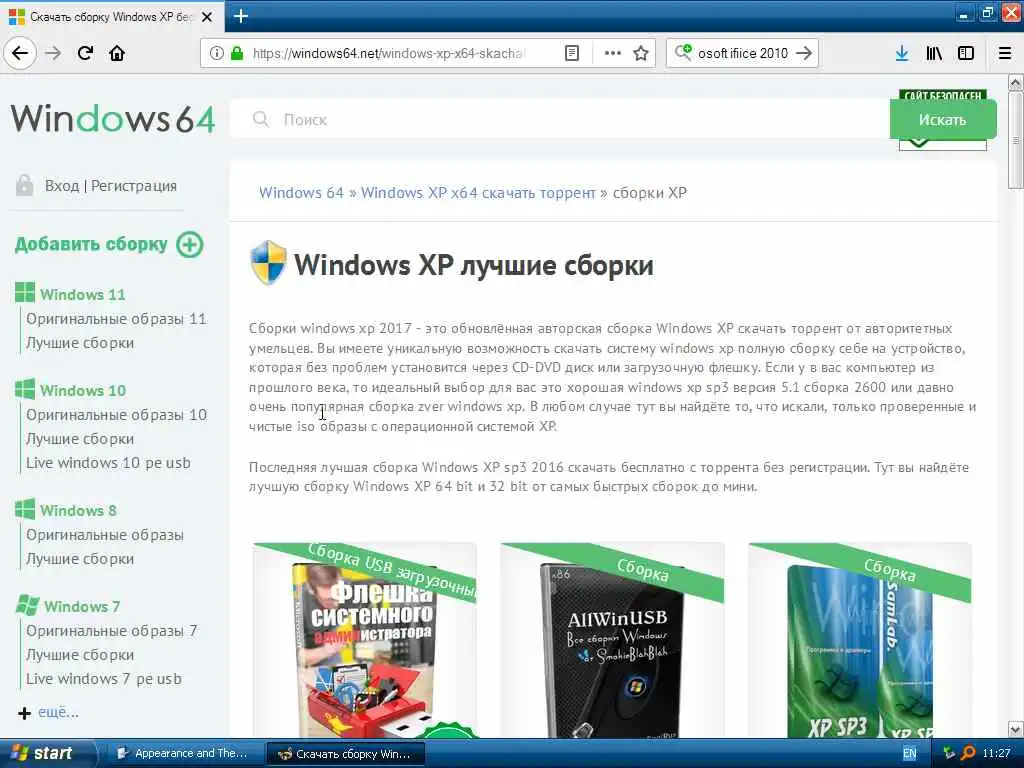Viewport: 1024px width, 768px height.
Task: Click Добавить сборку link
Action: point(91,244)
